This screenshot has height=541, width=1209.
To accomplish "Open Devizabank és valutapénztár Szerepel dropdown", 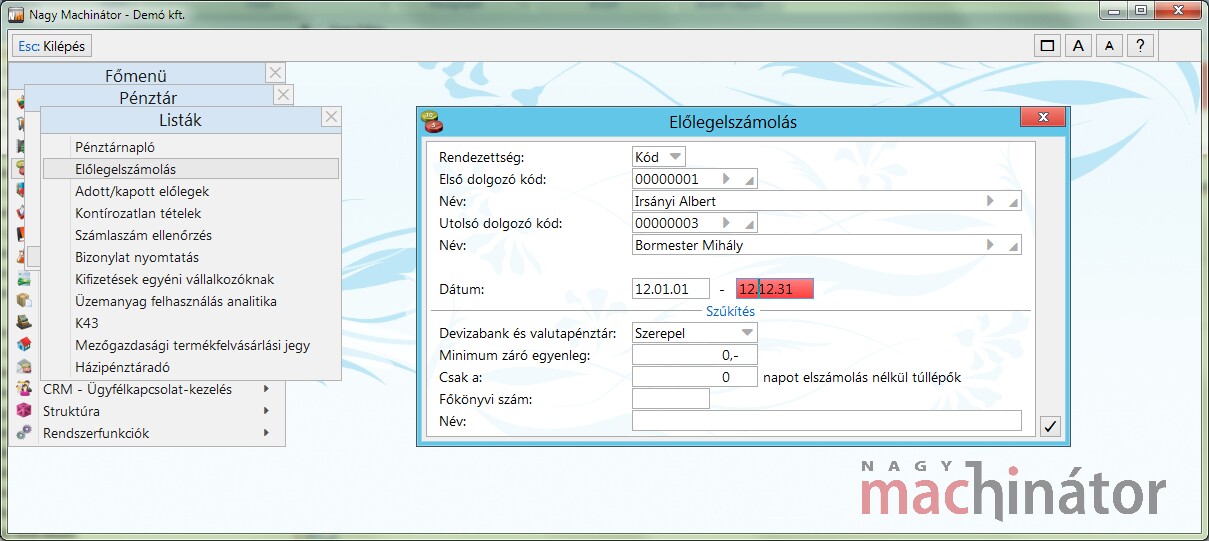I will tap(695, 333).
